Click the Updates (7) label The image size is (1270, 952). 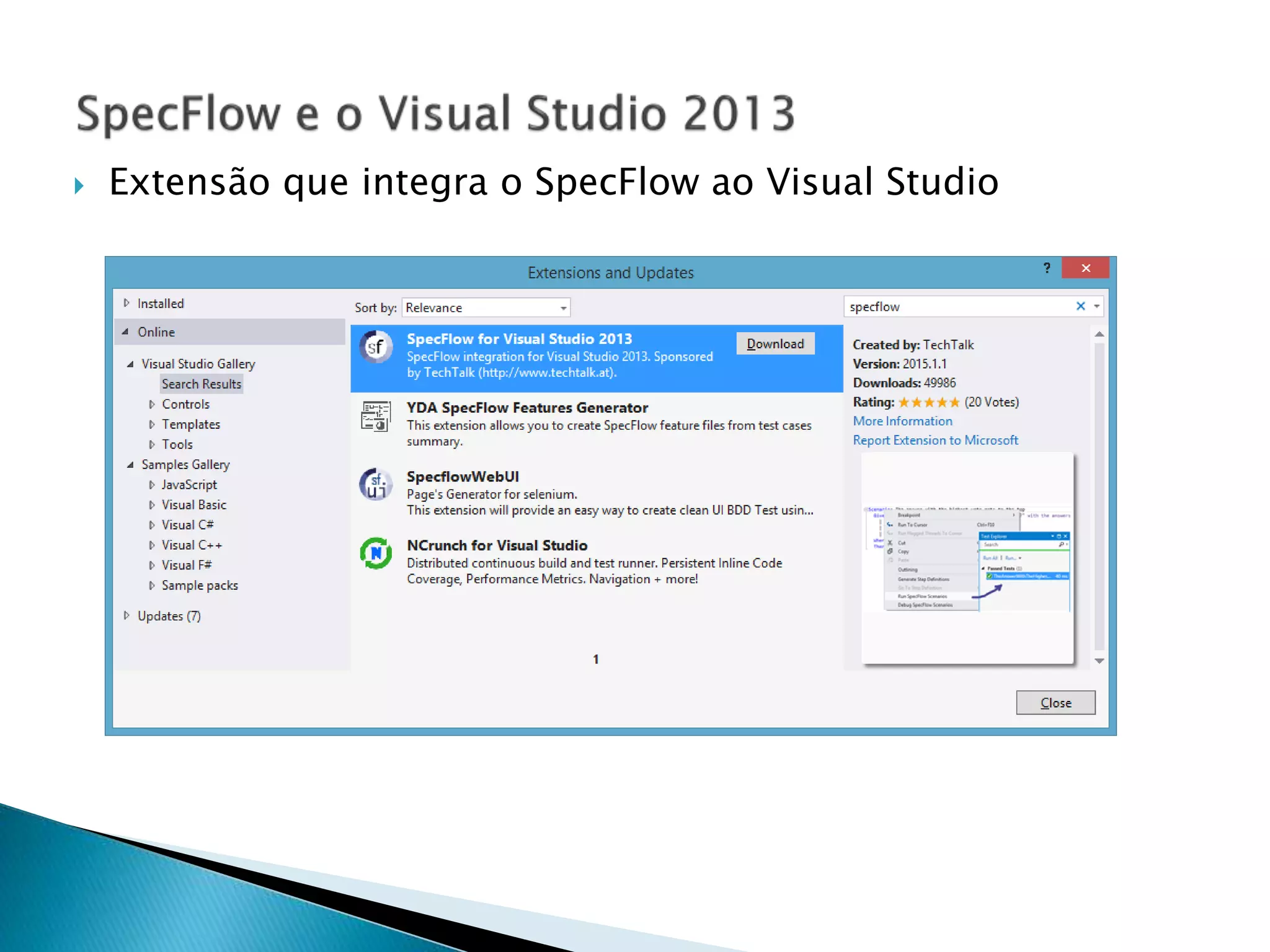coord(169,616)
